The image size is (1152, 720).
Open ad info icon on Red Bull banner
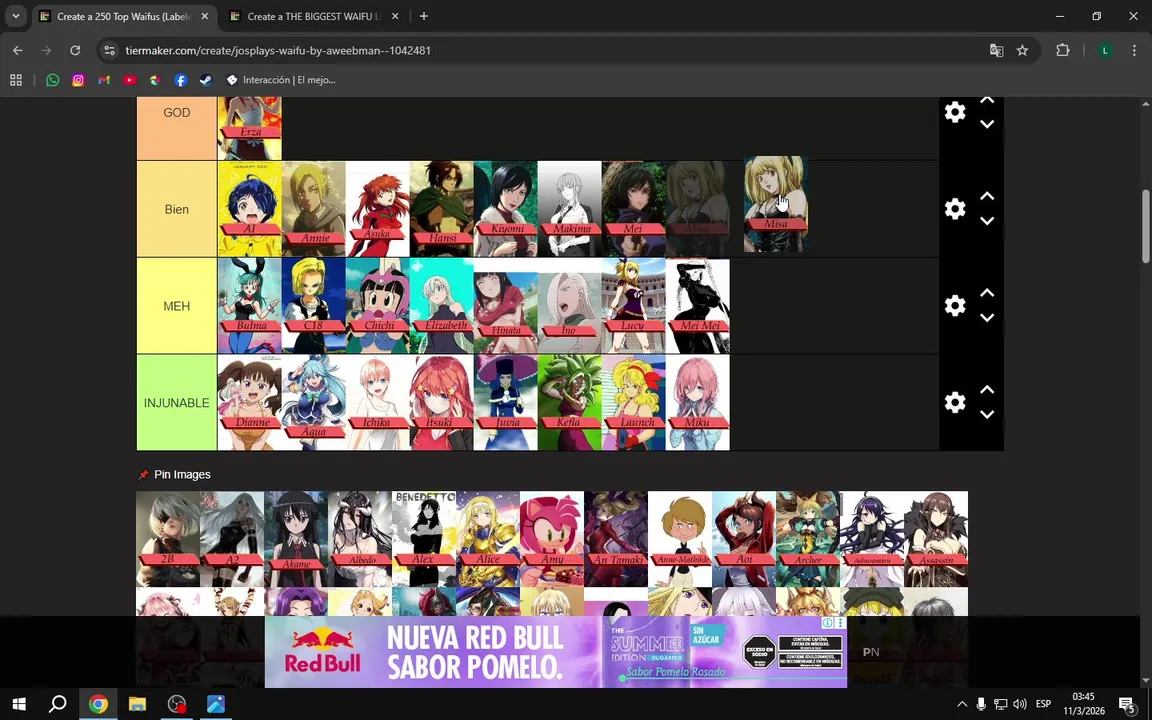[827, 622]
